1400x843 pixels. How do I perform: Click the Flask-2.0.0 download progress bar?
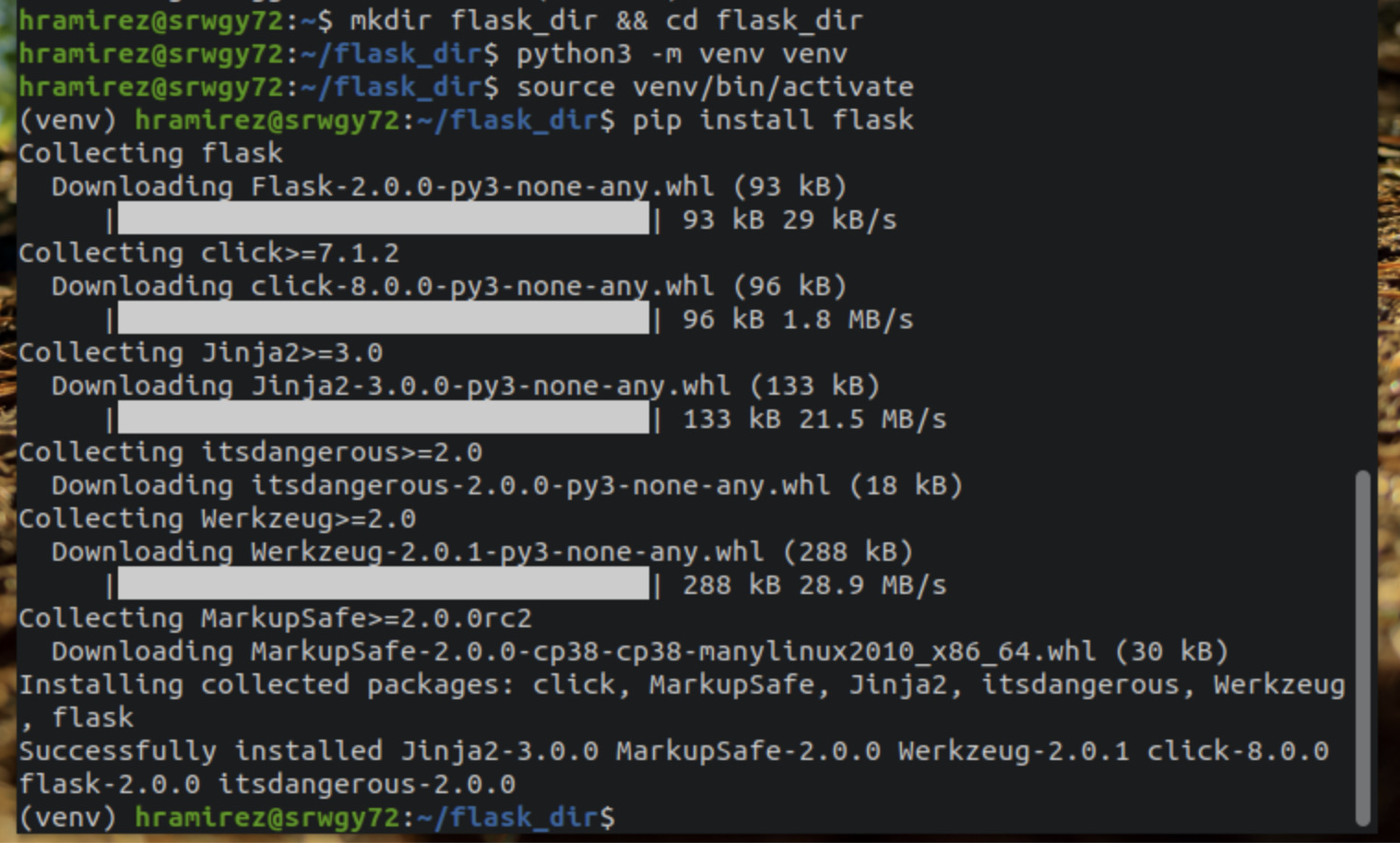point(383,220)
